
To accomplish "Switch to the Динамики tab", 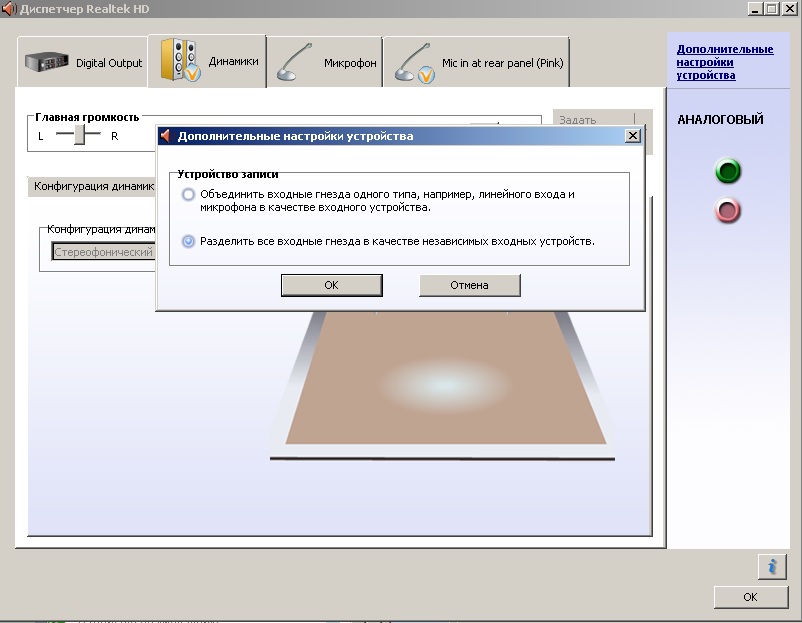I will [207, 61].
